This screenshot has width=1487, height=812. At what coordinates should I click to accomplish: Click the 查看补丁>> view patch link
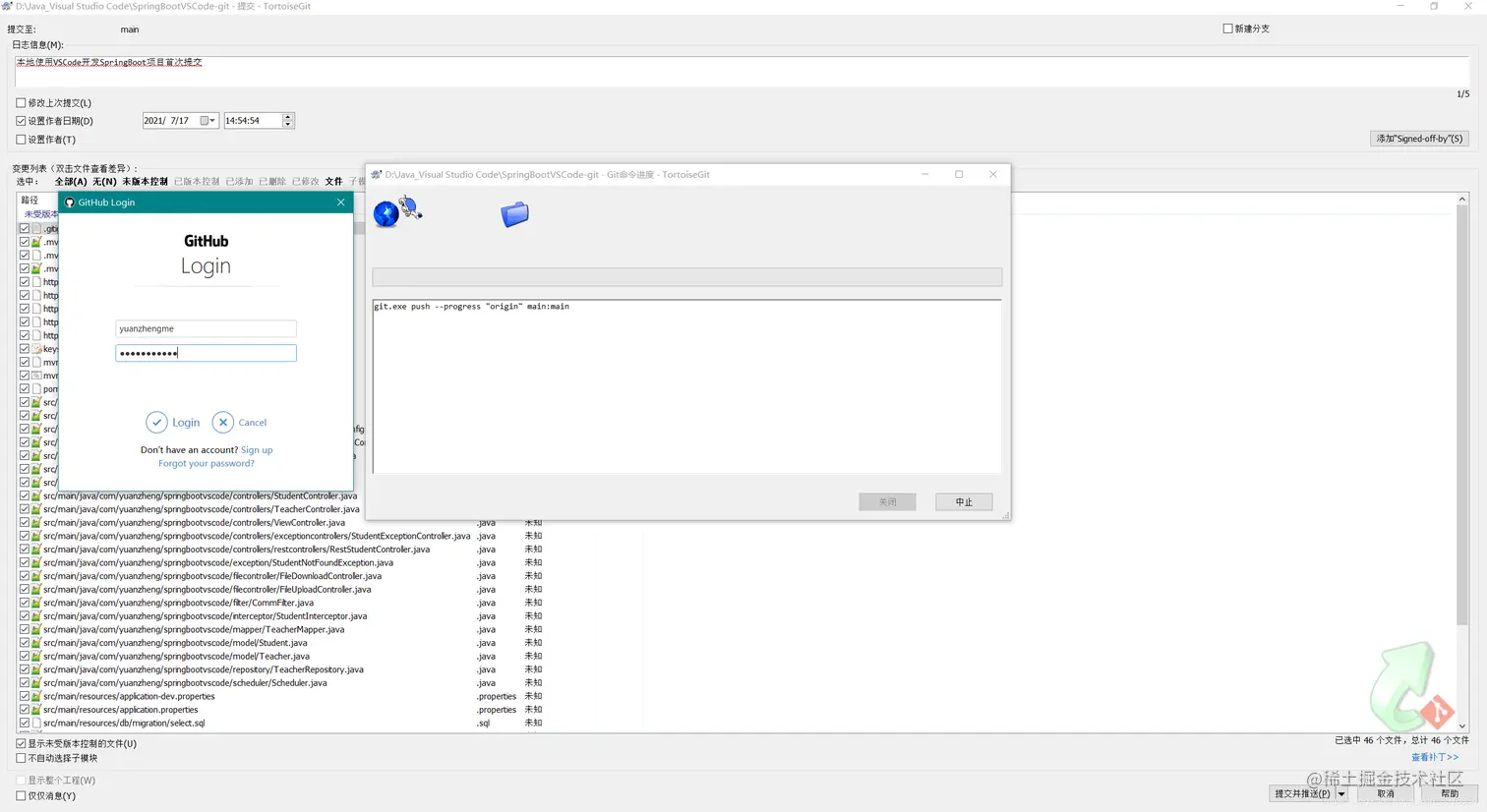click(1435, 757)
